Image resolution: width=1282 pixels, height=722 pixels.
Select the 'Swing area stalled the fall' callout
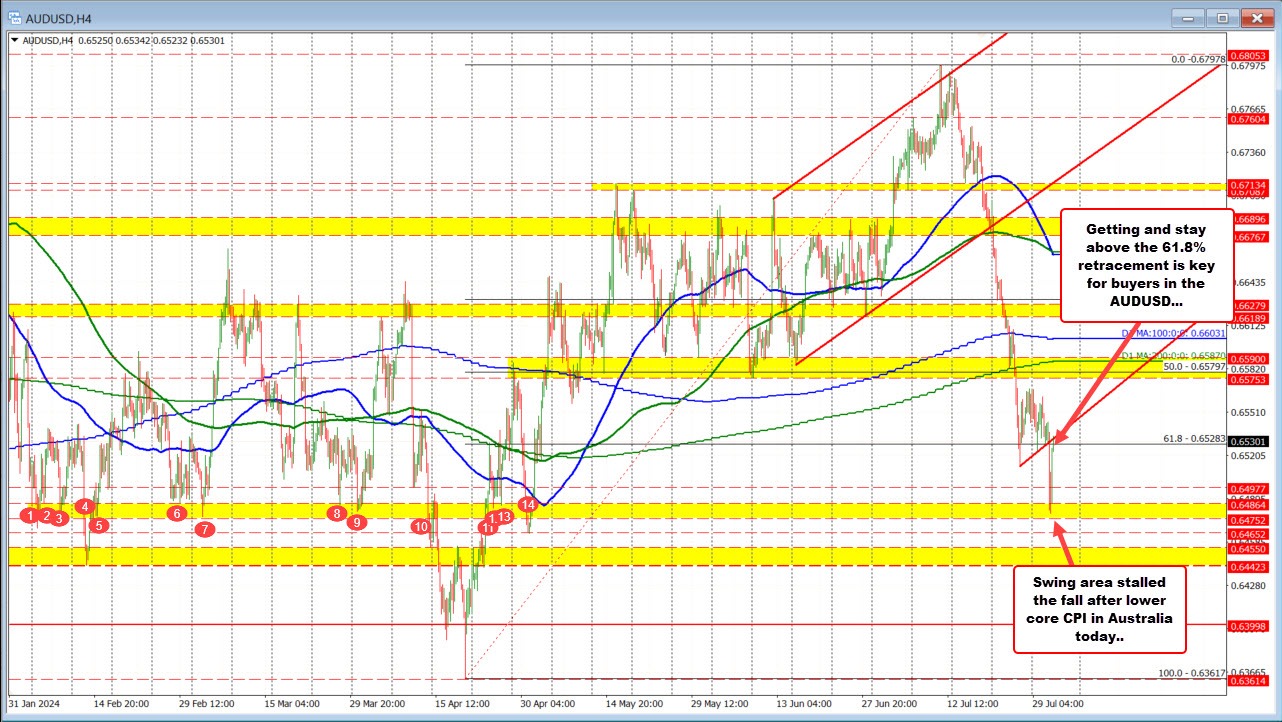pyautogui.click(x=1099, y=608)
